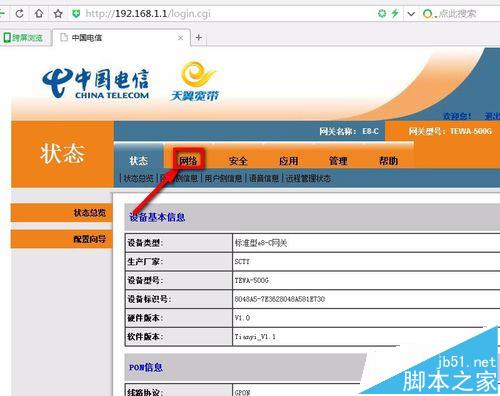Select 语音信息 in the sub-menu bar

coord(264,178)
